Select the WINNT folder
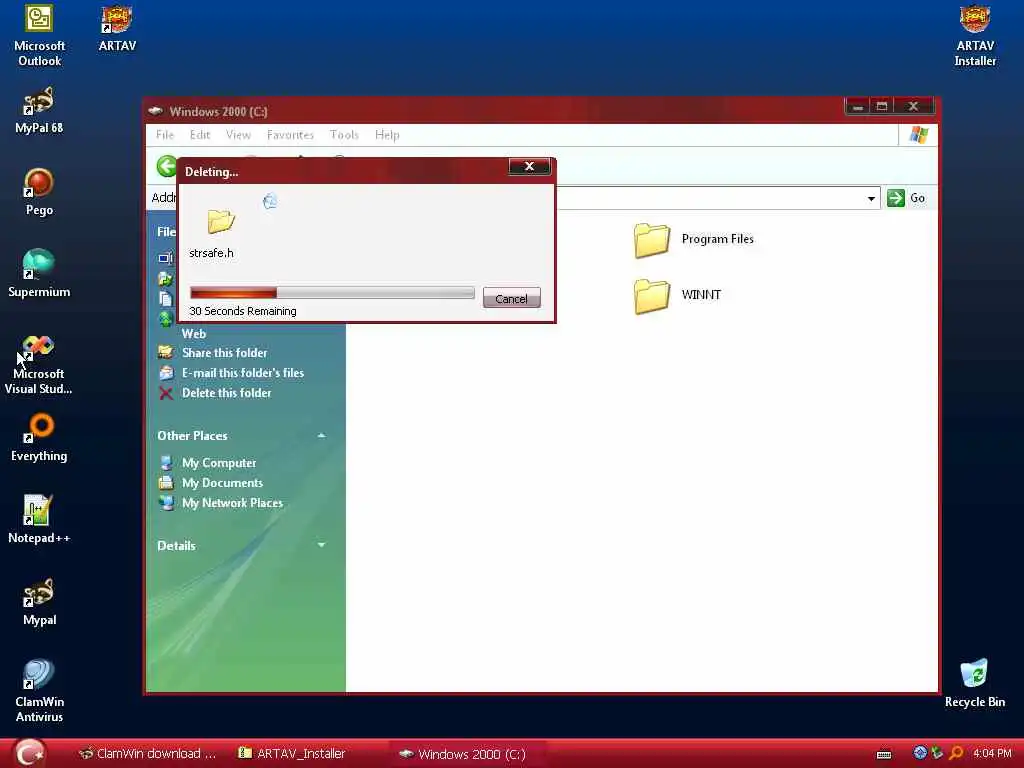Image resolution: width=1024 pixels, height=768 pixels. (677, 295)
